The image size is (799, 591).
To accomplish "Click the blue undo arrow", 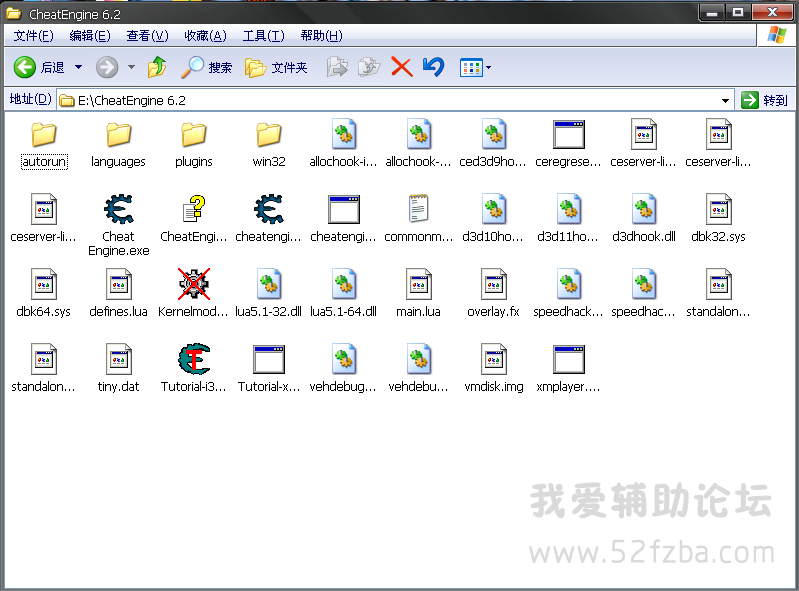I will (434, 67).
